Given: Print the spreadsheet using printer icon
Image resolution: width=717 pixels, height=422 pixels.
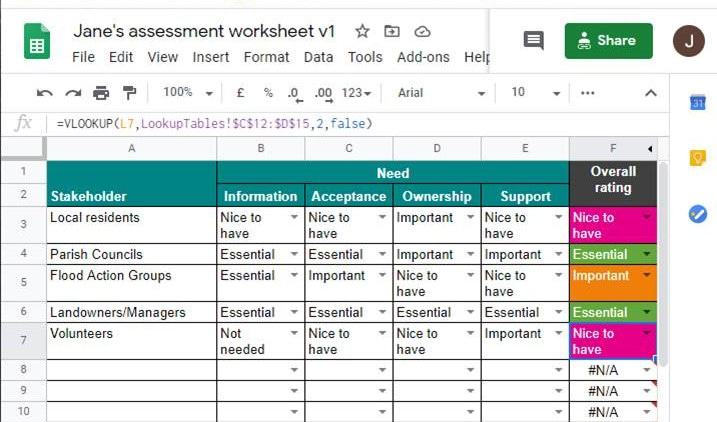Looking at the screenshot, I should (x=101, y=93).
